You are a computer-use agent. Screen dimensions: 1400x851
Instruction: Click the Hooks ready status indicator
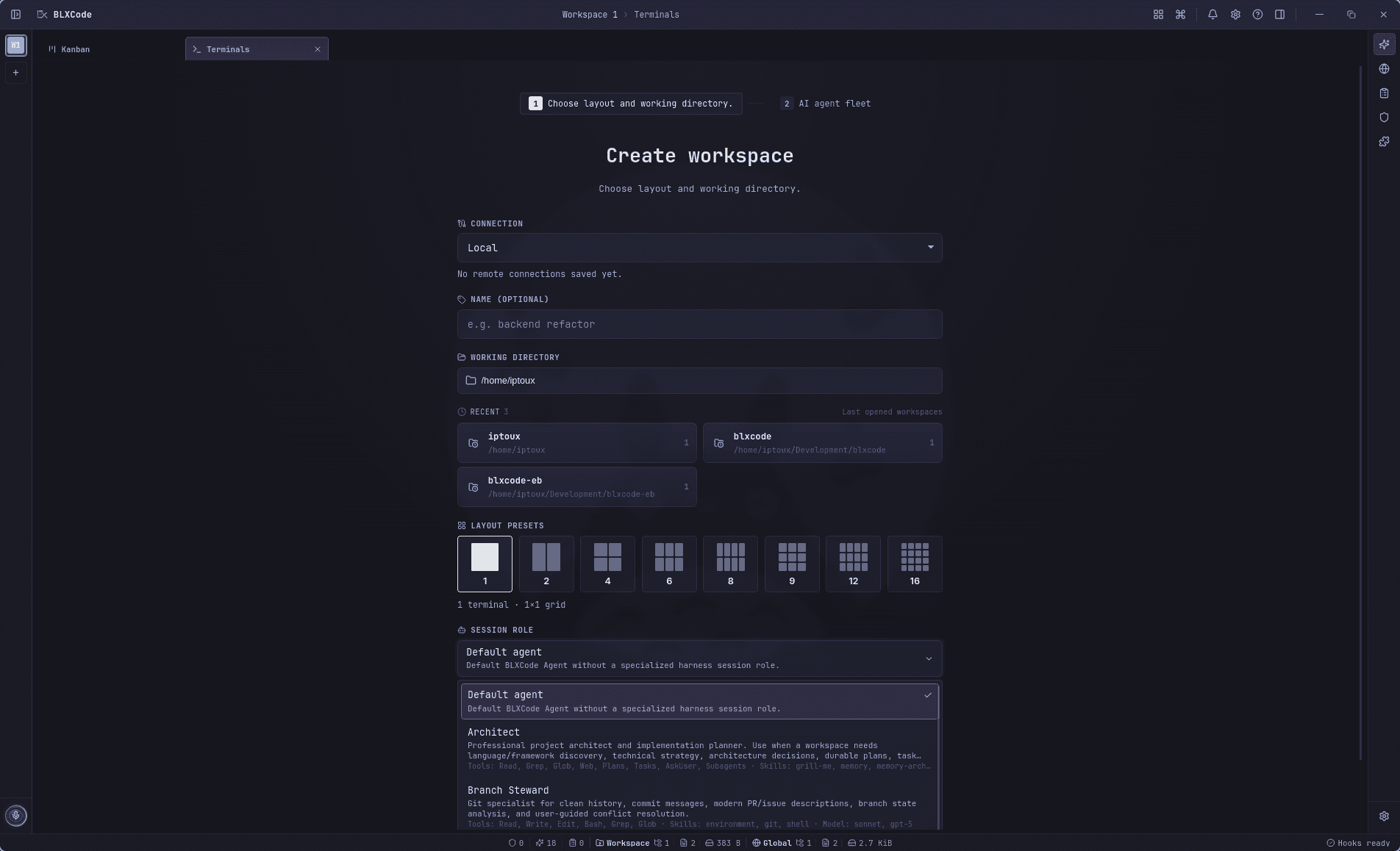click(1358, 843)
